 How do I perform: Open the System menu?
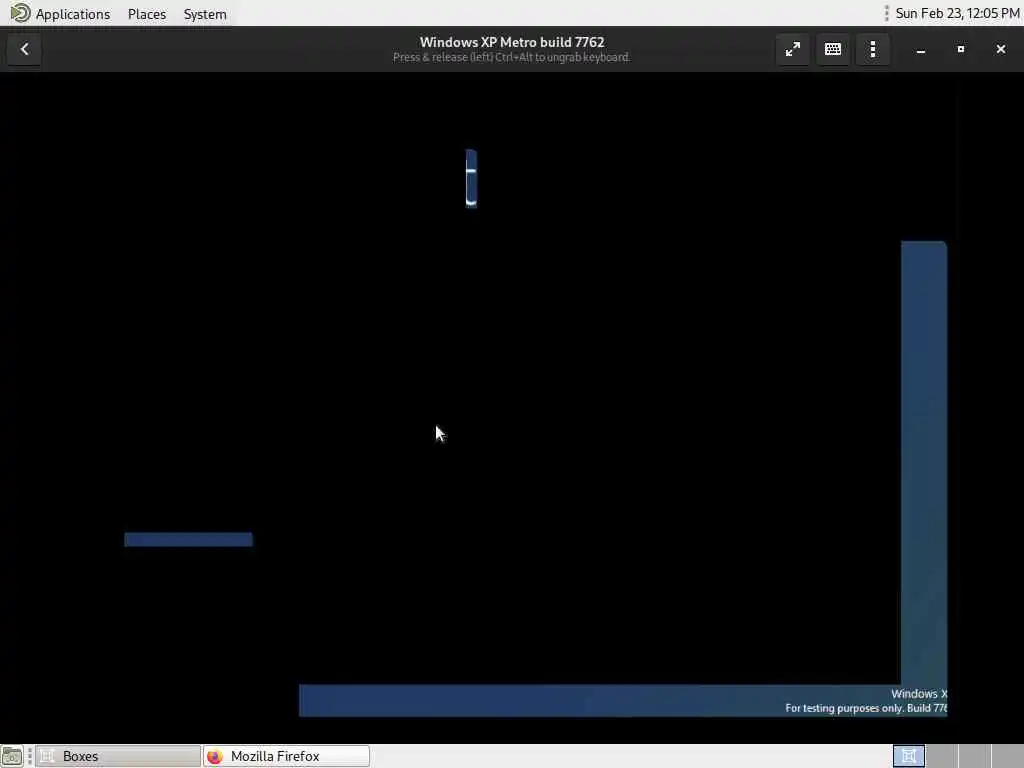(205, 14)
